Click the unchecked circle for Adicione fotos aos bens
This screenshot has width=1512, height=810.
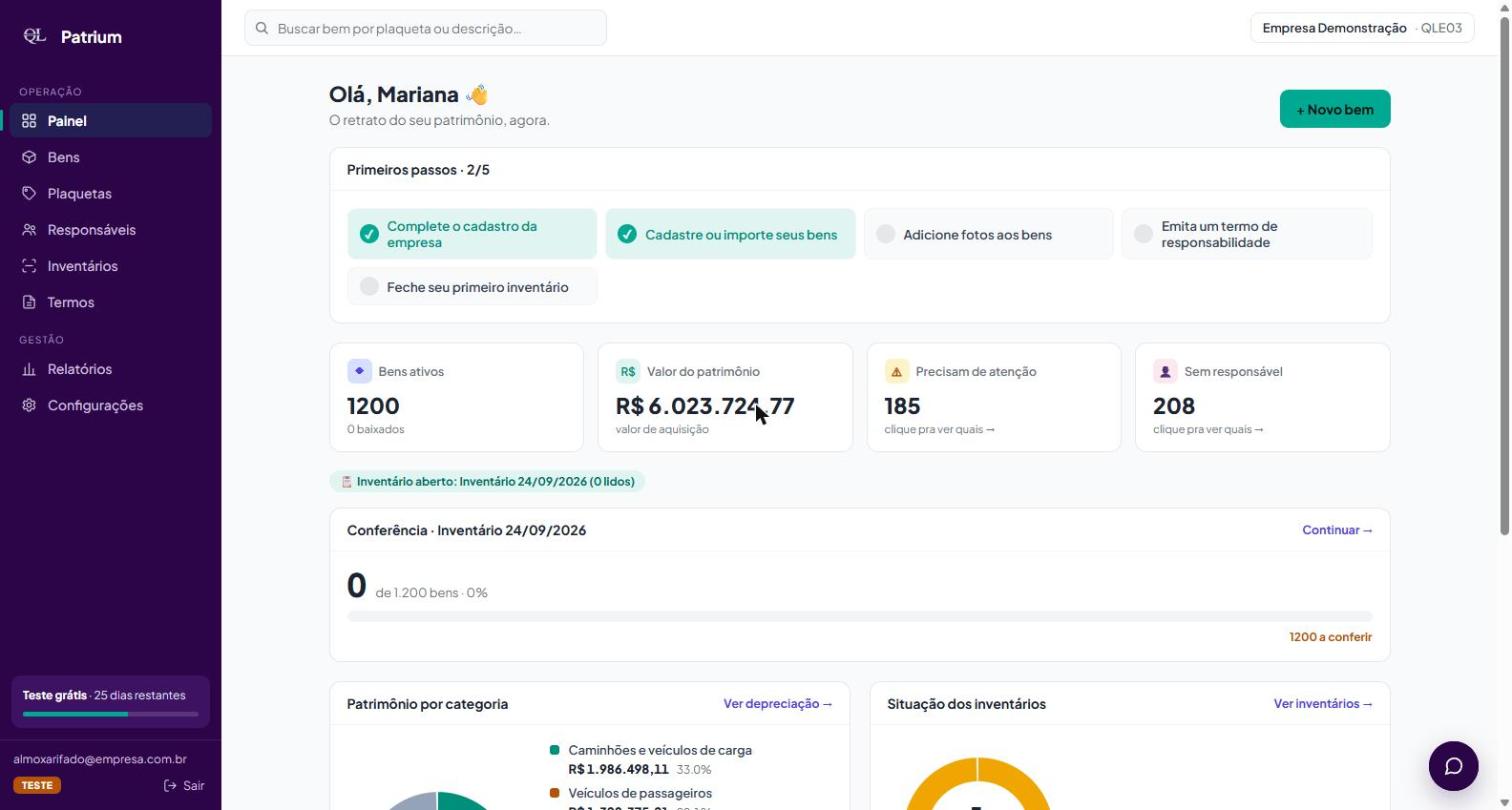coord(885,234)
